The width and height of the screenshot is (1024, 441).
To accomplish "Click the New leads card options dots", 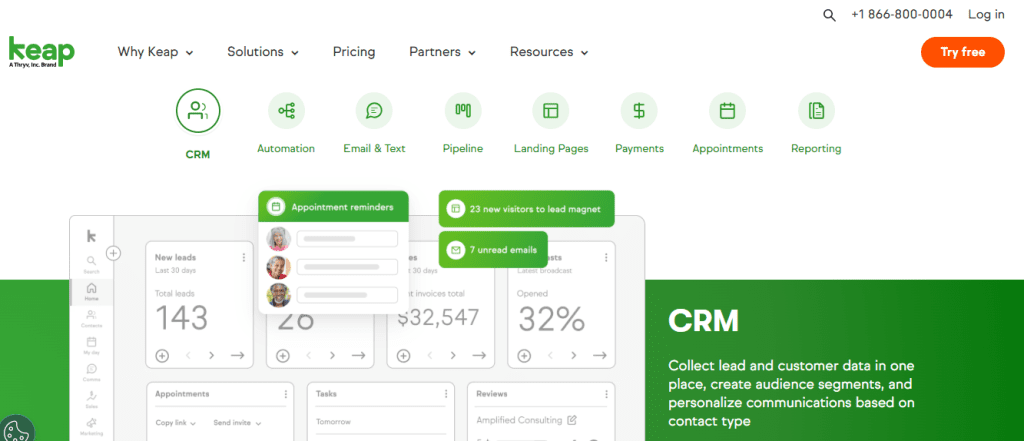I will (244, 257).
